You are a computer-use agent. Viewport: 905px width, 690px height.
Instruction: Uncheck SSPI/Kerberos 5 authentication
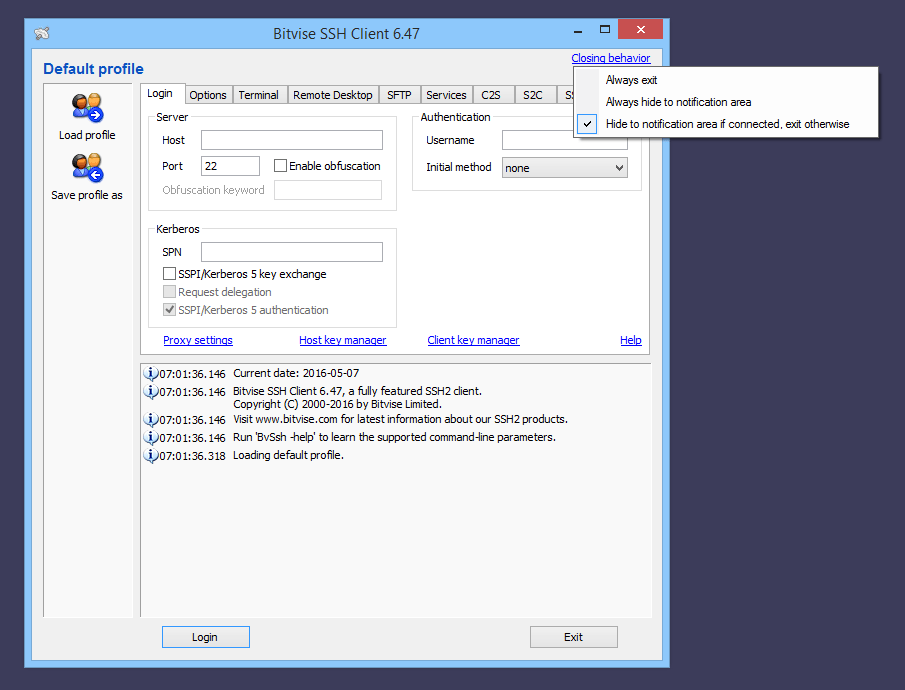[x=169, y=309]
